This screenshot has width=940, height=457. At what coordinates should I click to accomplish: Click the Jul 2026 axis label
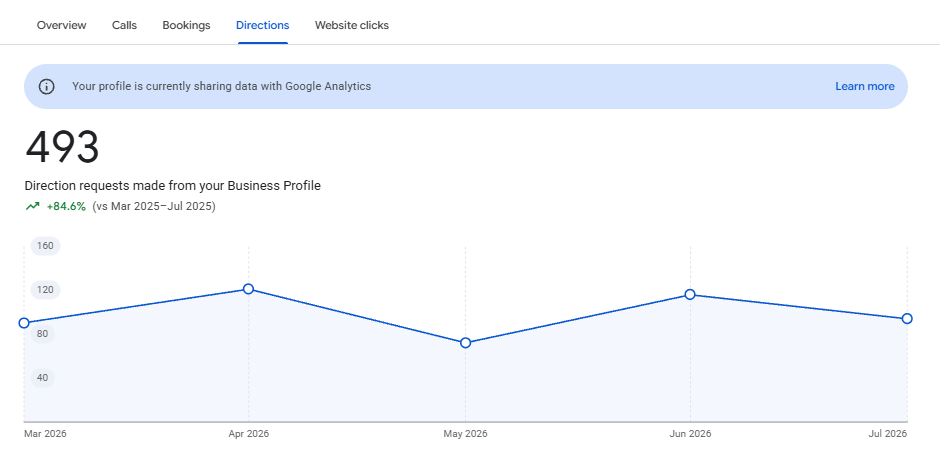pyautogui.click(x=888, y=434)
